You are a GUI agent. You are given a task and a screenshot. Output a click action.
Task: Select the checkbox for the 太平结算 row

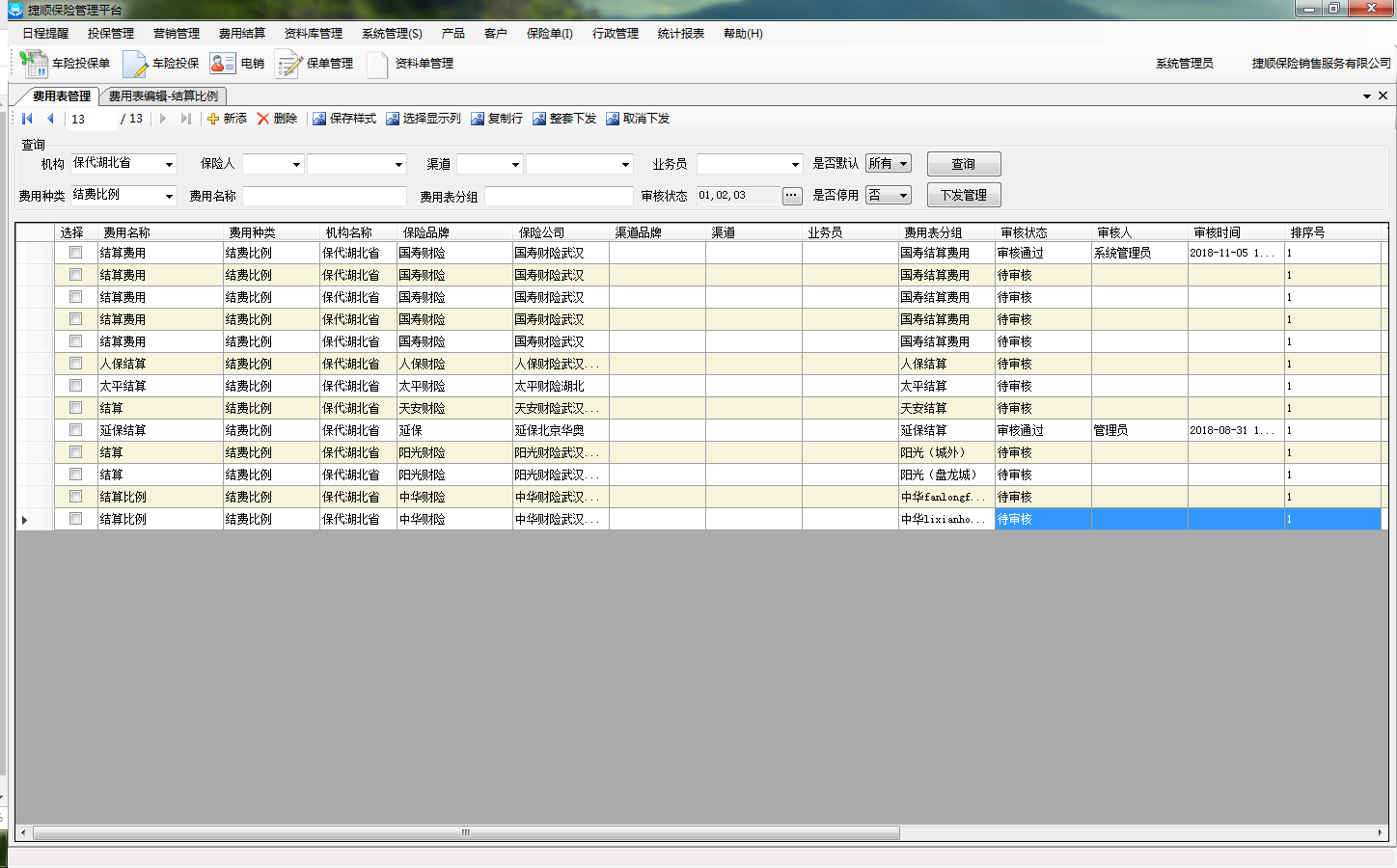click(75, 386)
